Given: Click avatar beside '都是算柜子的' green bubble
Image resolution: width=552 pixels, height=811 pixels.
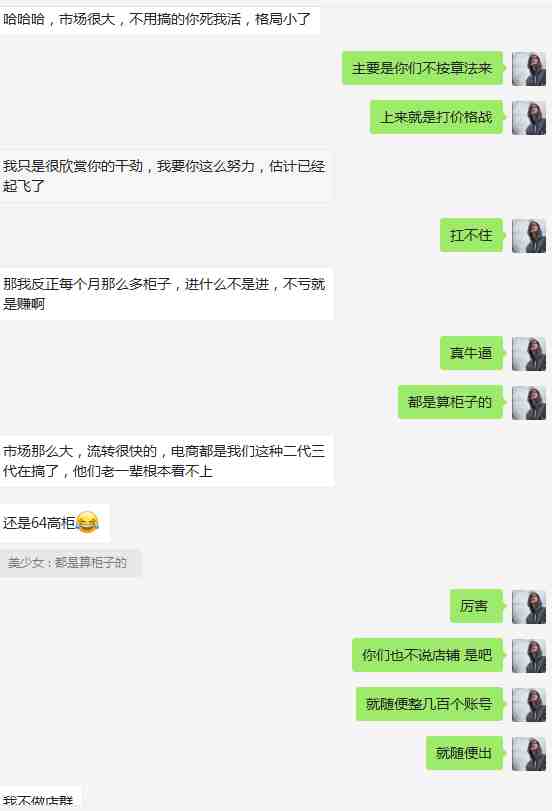Looking at the screenshot, I should (x=529, y=402).
